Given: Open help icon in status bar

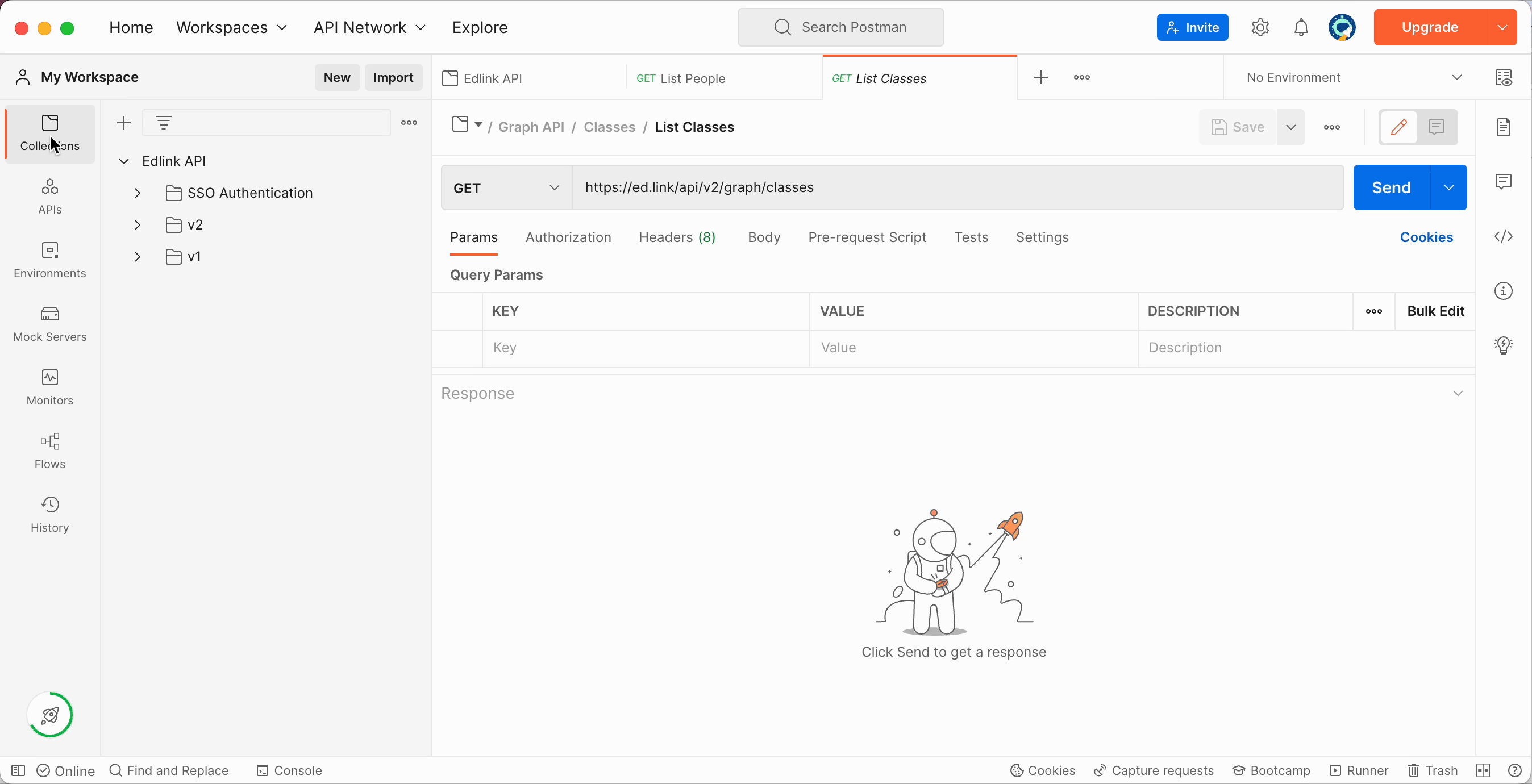Looking at the screenshot, I should click(x=1515, y=770).
